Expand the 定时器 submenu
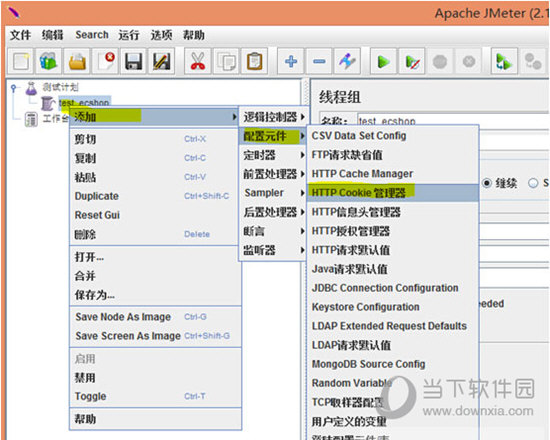 272,155
